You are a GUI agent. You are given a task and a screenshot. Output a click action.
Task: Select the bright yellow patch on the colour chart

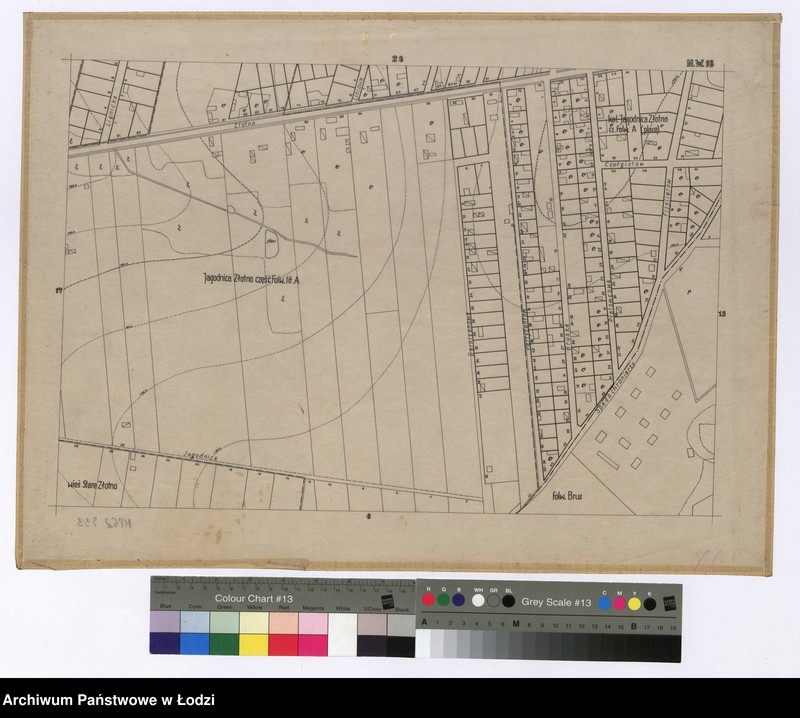pyautogui.click(x=254, y=644)
